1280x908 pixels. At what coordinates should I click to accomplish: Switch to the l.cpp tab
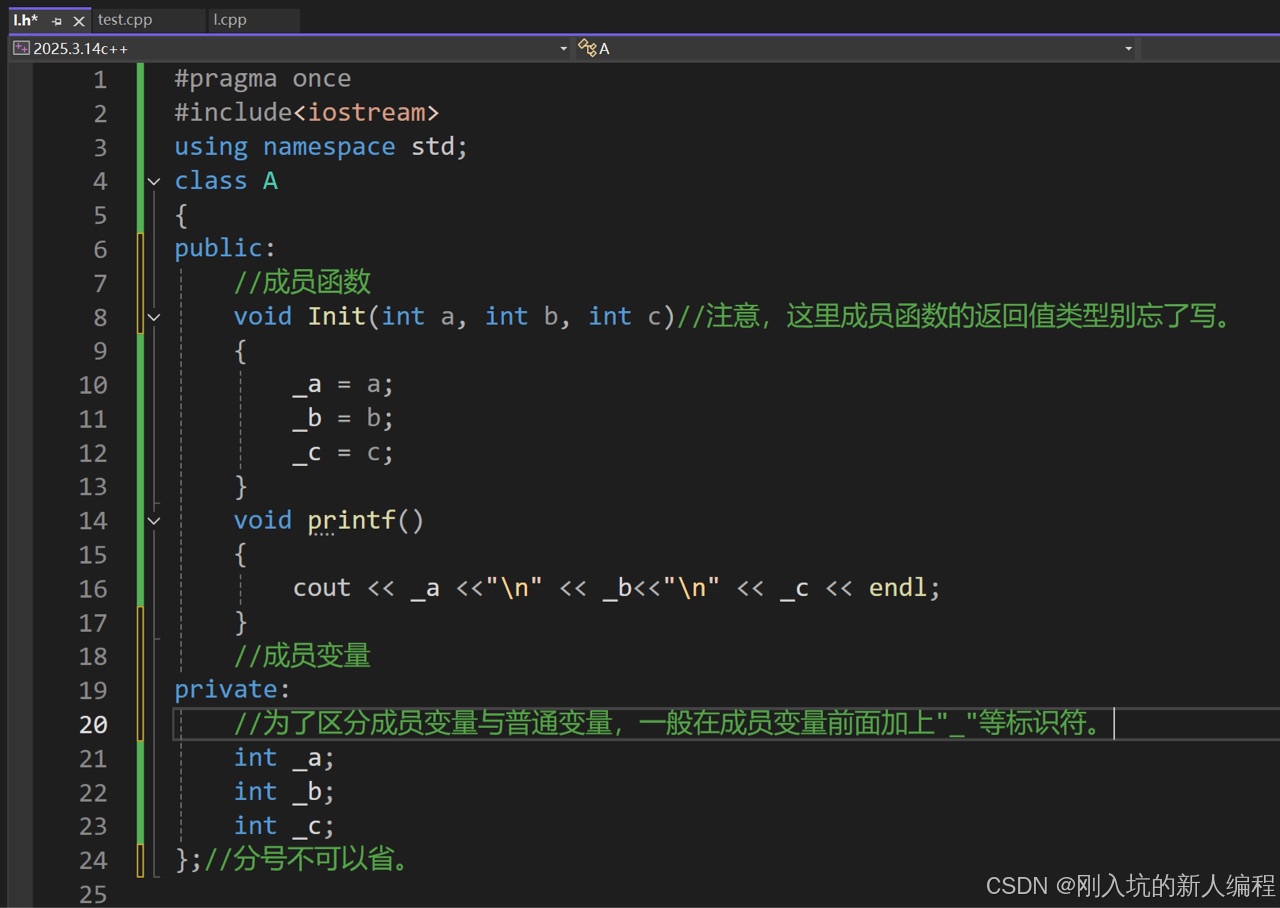coord(230,20)
